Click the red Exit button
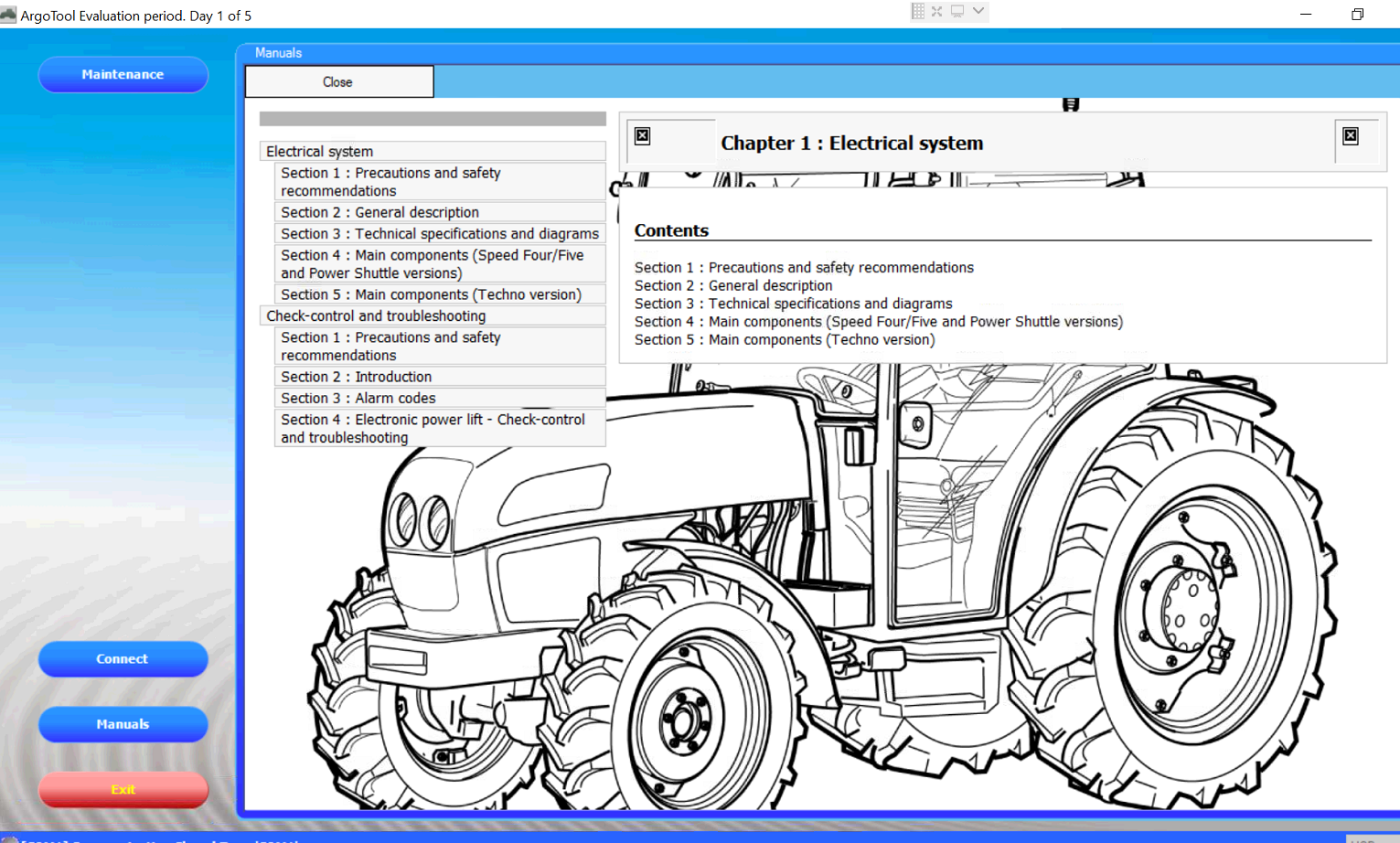 pos(123,789)
